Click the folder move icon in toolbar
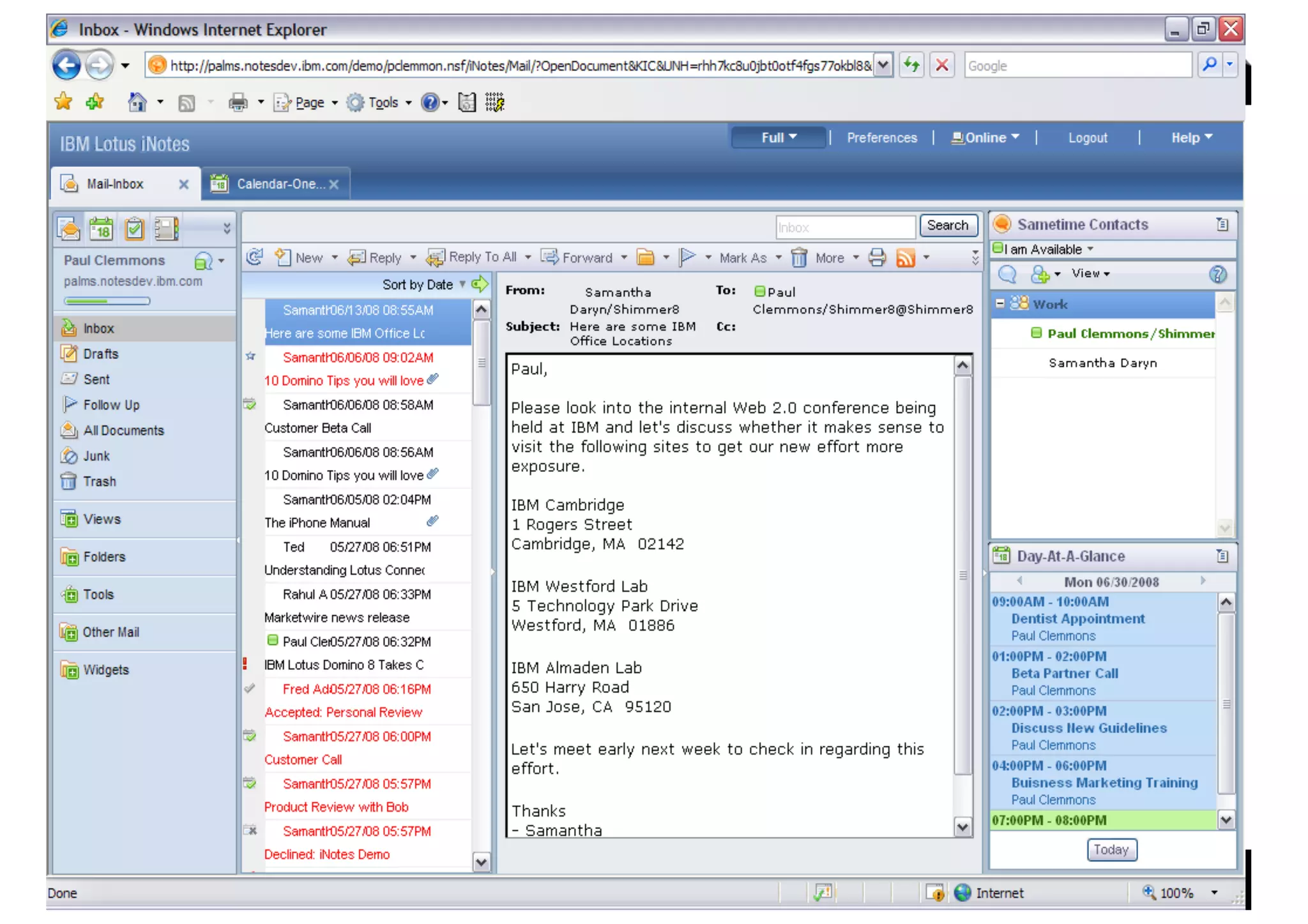Image resolution: width=1308 pixels, height=924 pixels. click(646, 257)
